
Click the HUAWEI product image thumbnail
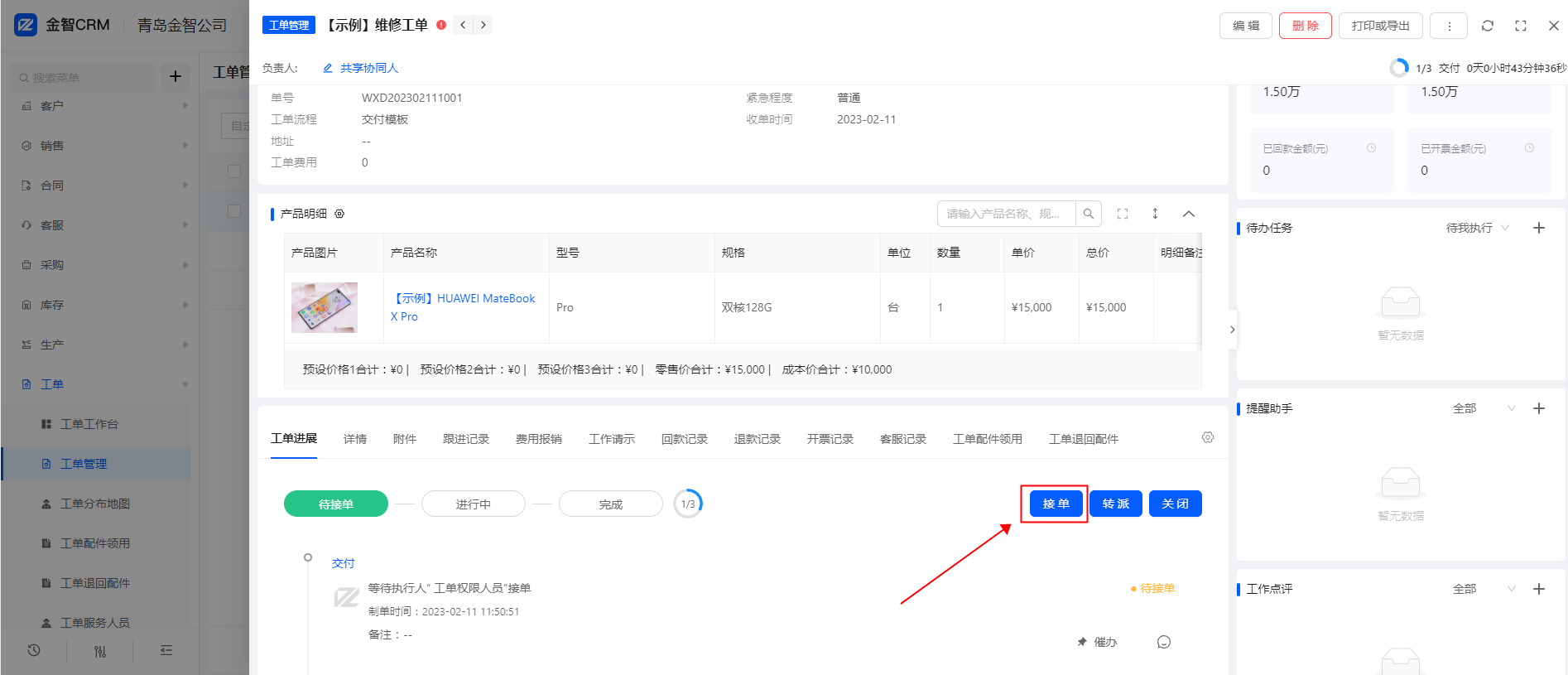325,307
